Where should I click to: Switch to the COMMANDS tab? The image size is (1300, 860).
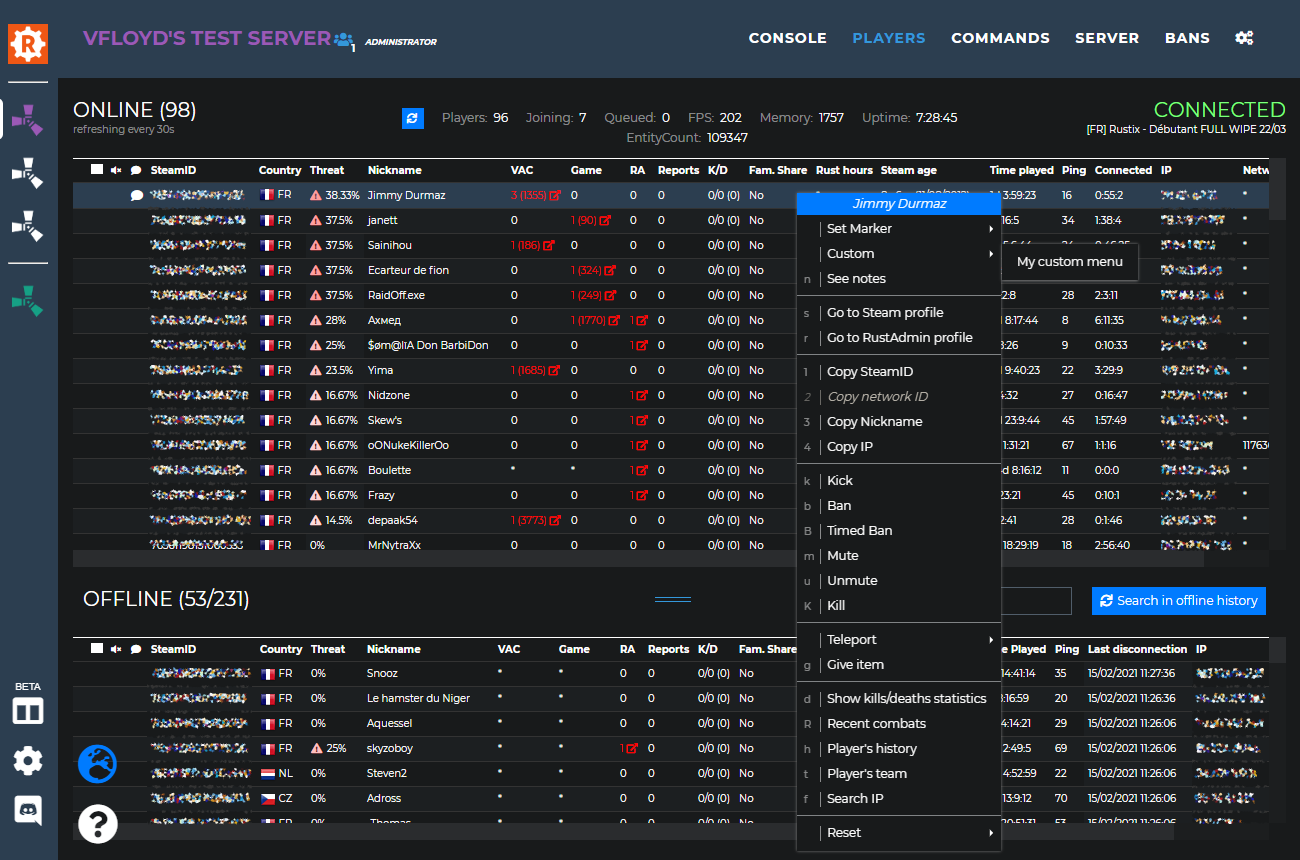(x=1000, y=38)
